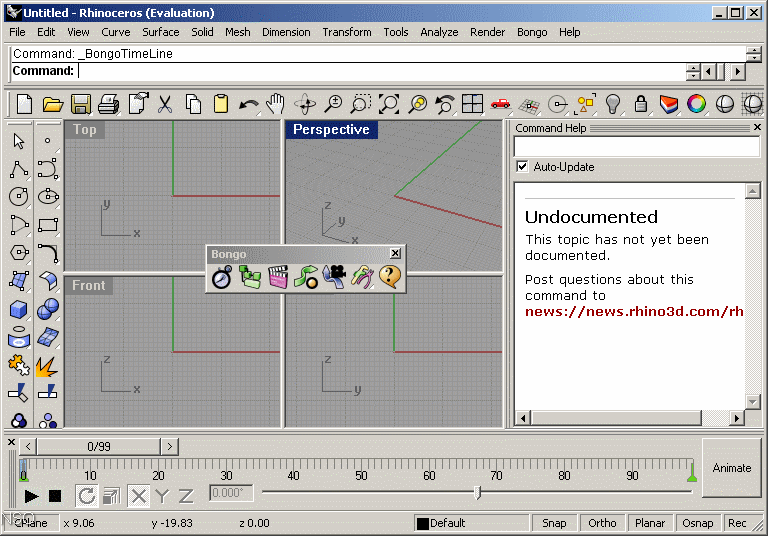
Task: Click the timeline start marker at 0
Action: 23,470
